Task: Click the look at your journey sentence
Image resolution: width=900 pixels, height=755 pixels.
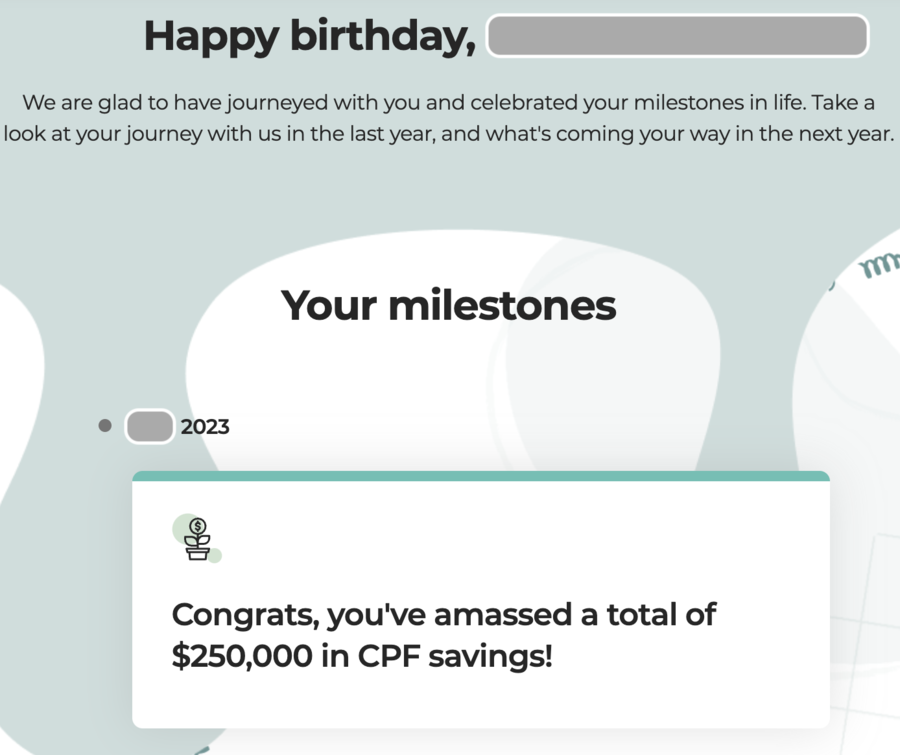Action: point(449,133)
